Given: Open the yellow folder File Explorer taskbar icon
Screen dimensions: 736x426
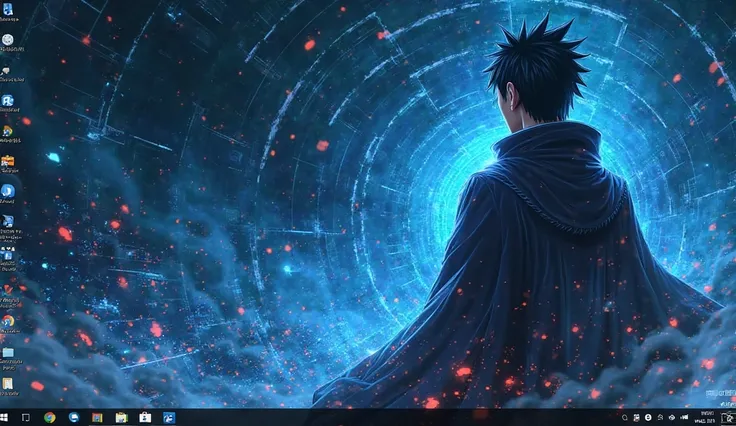Looking at the screenshot, I should (122, 417).
